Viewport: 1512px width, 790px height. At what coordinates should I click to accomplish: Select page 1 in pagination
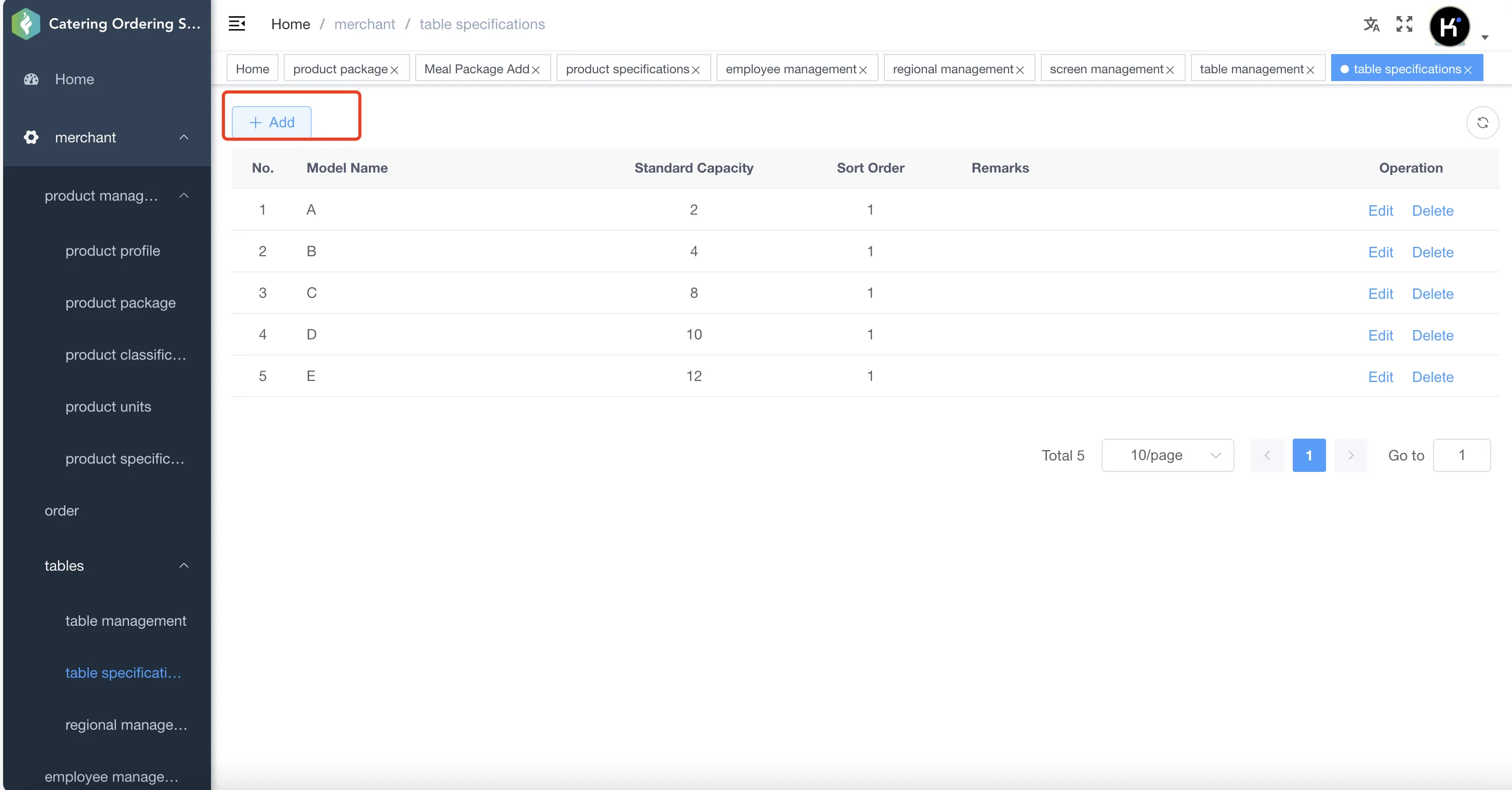(1309, 455)
